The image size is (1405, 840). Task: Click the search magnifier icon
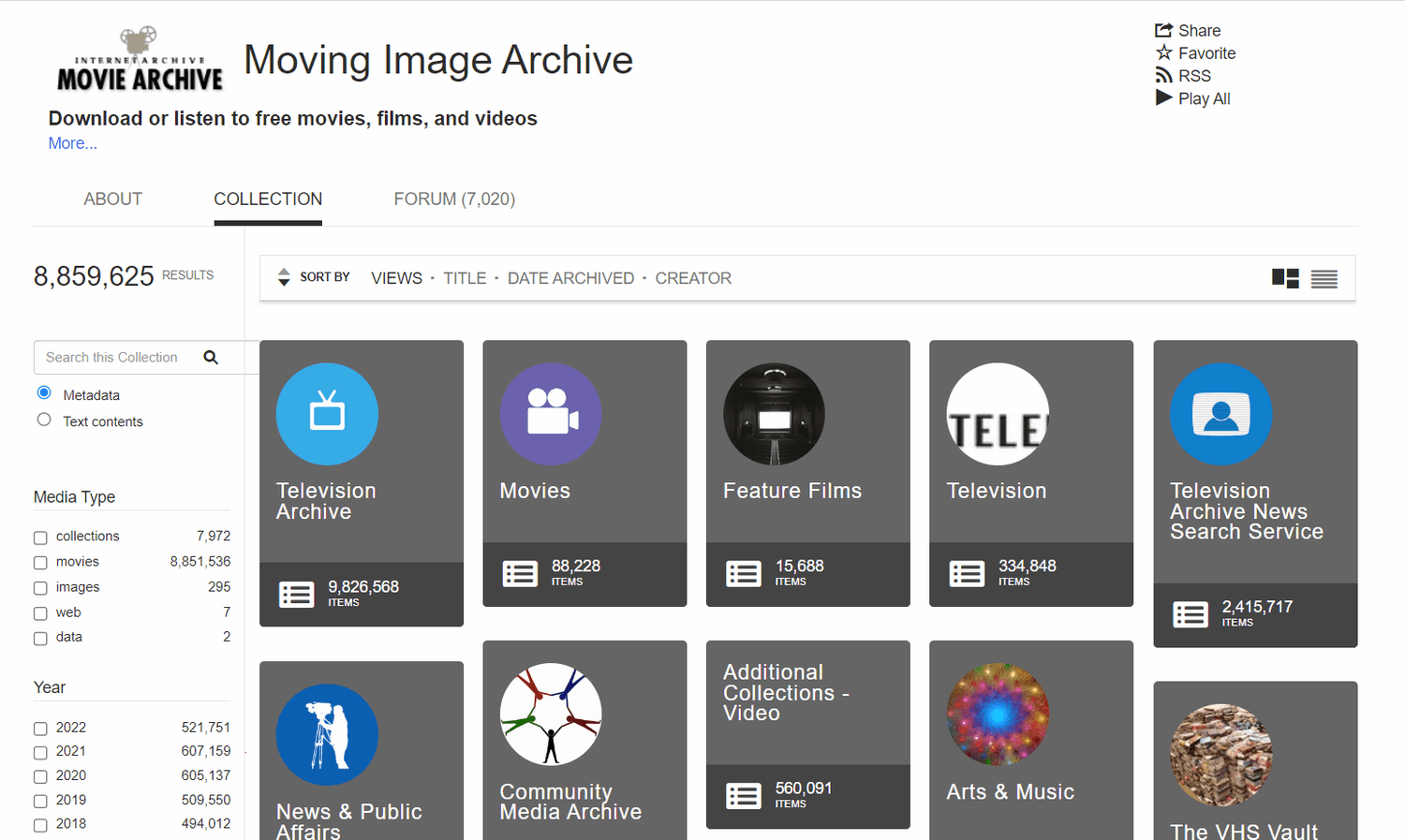point(211,358)
